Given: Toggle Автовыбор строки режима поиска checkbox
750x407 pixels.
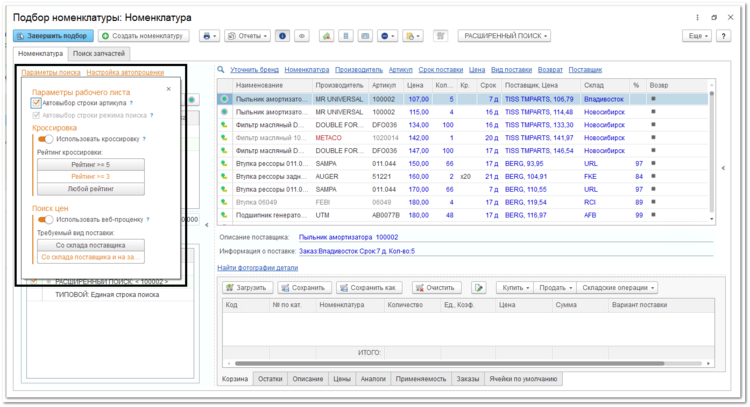Looking at the screenshot, I should click(36, 115).
